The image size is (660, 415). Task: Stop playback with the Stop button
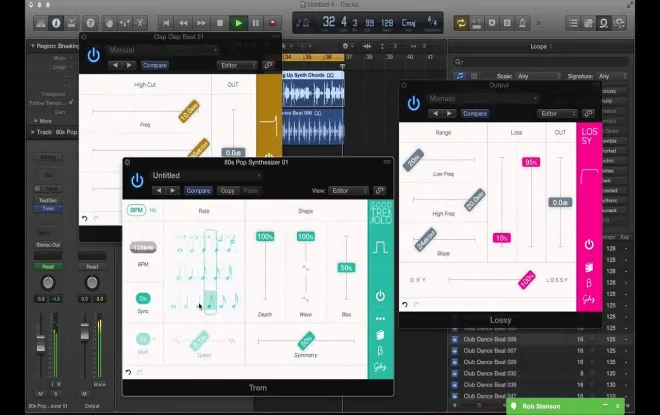(x=220, y=23)
